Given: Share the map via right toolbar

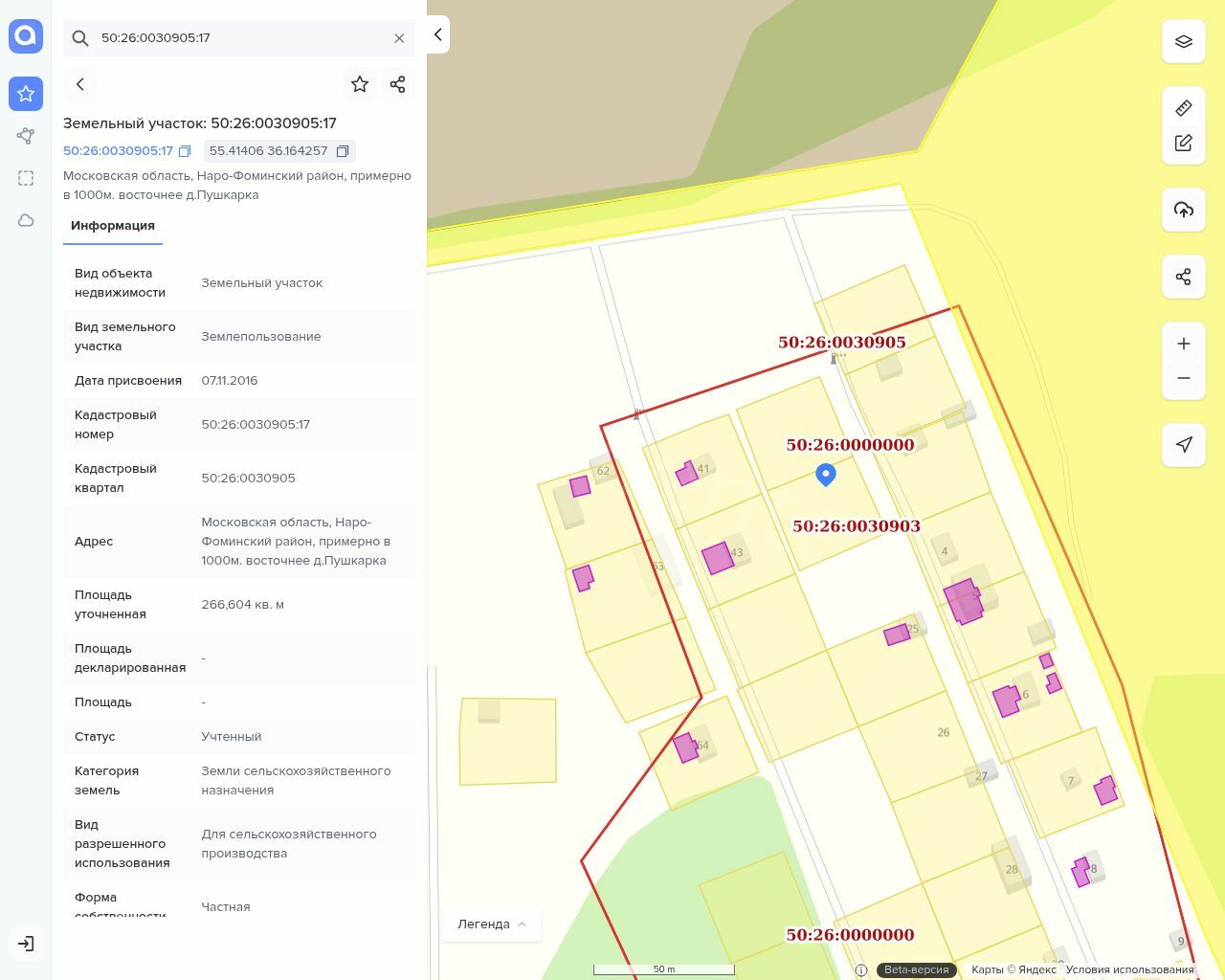Looking at the screenshot, I should 1184,277.
